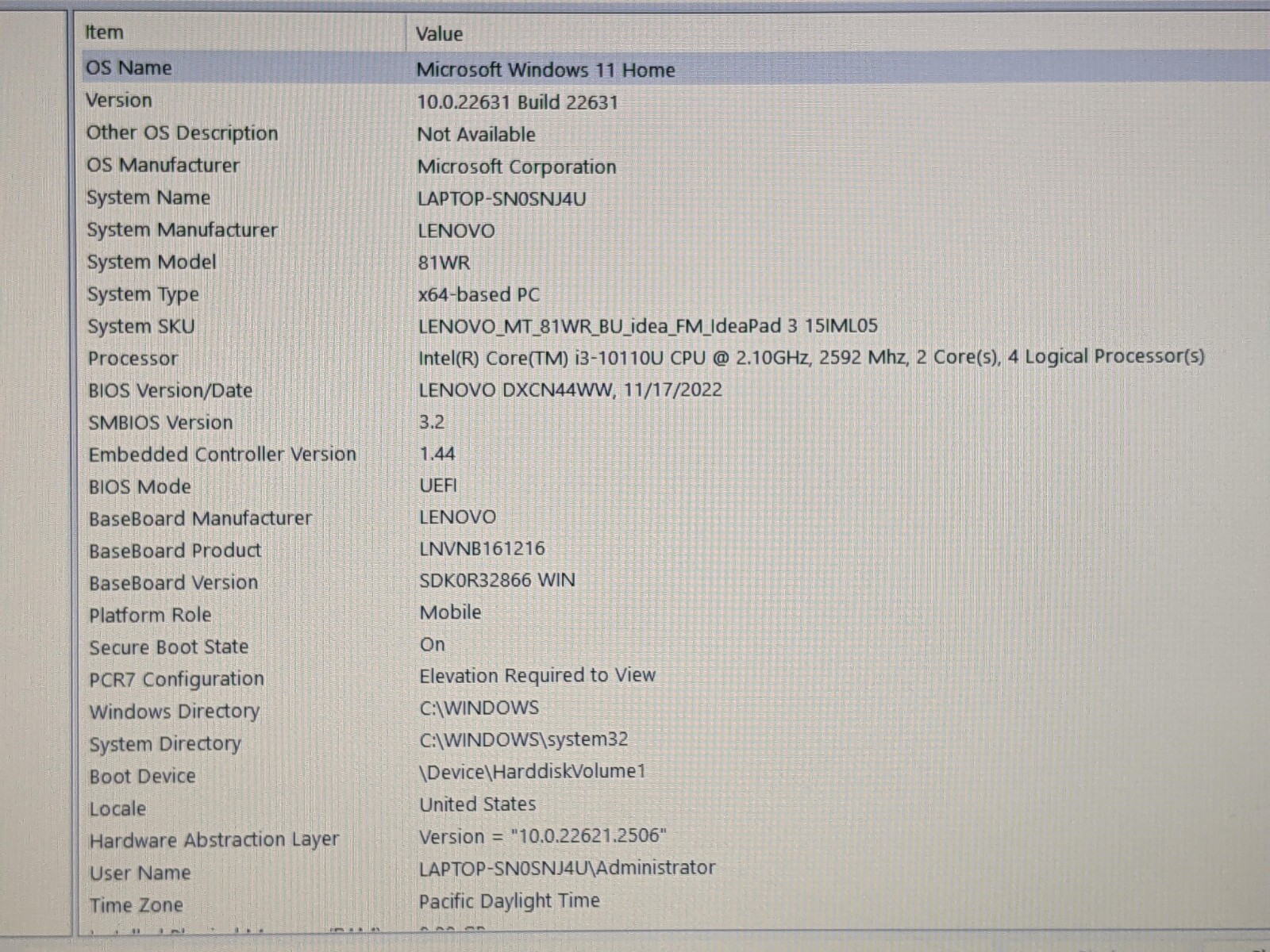
Task: Select the \Device\HarddiskVolume1 value
Action: 533,771
